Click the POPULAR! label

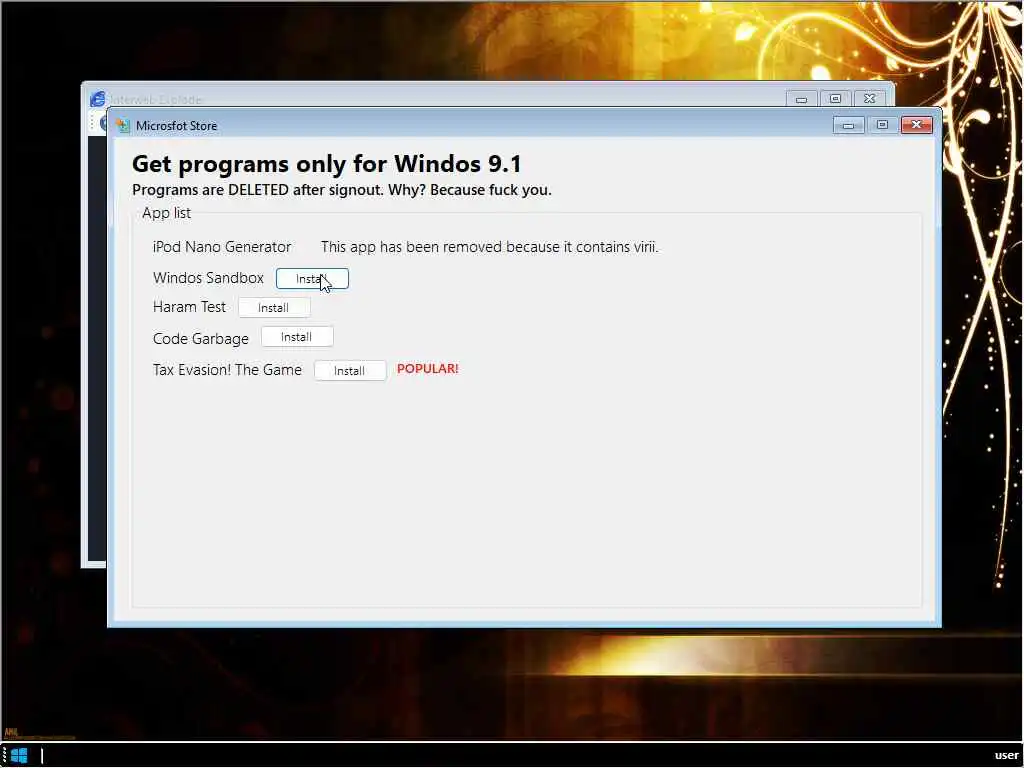[x=428, y=369]
